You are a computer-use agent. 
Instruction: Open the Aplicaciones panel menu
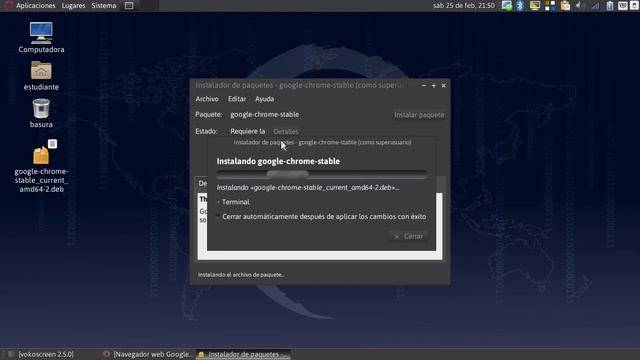point(36,6)
